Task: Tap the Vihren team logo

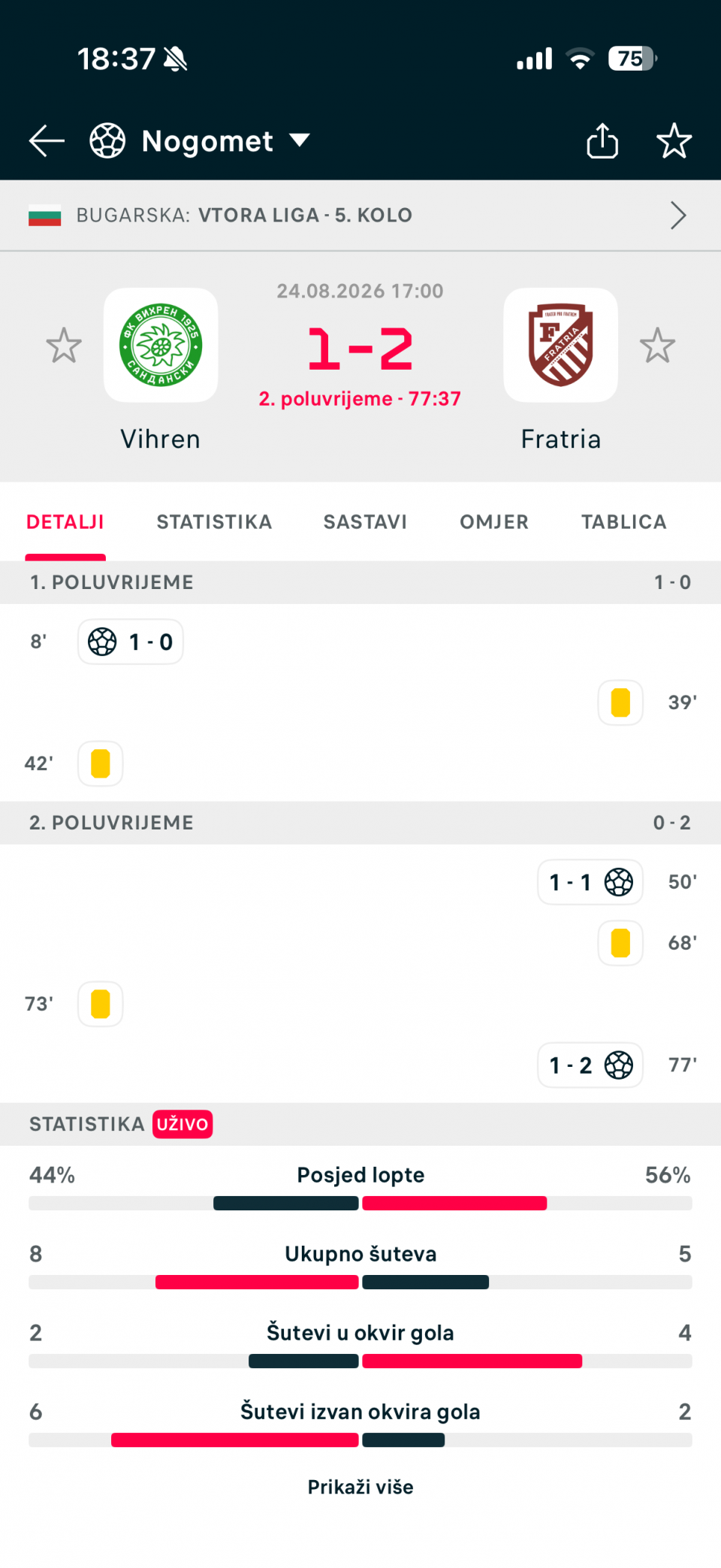Action: [161, 345]
